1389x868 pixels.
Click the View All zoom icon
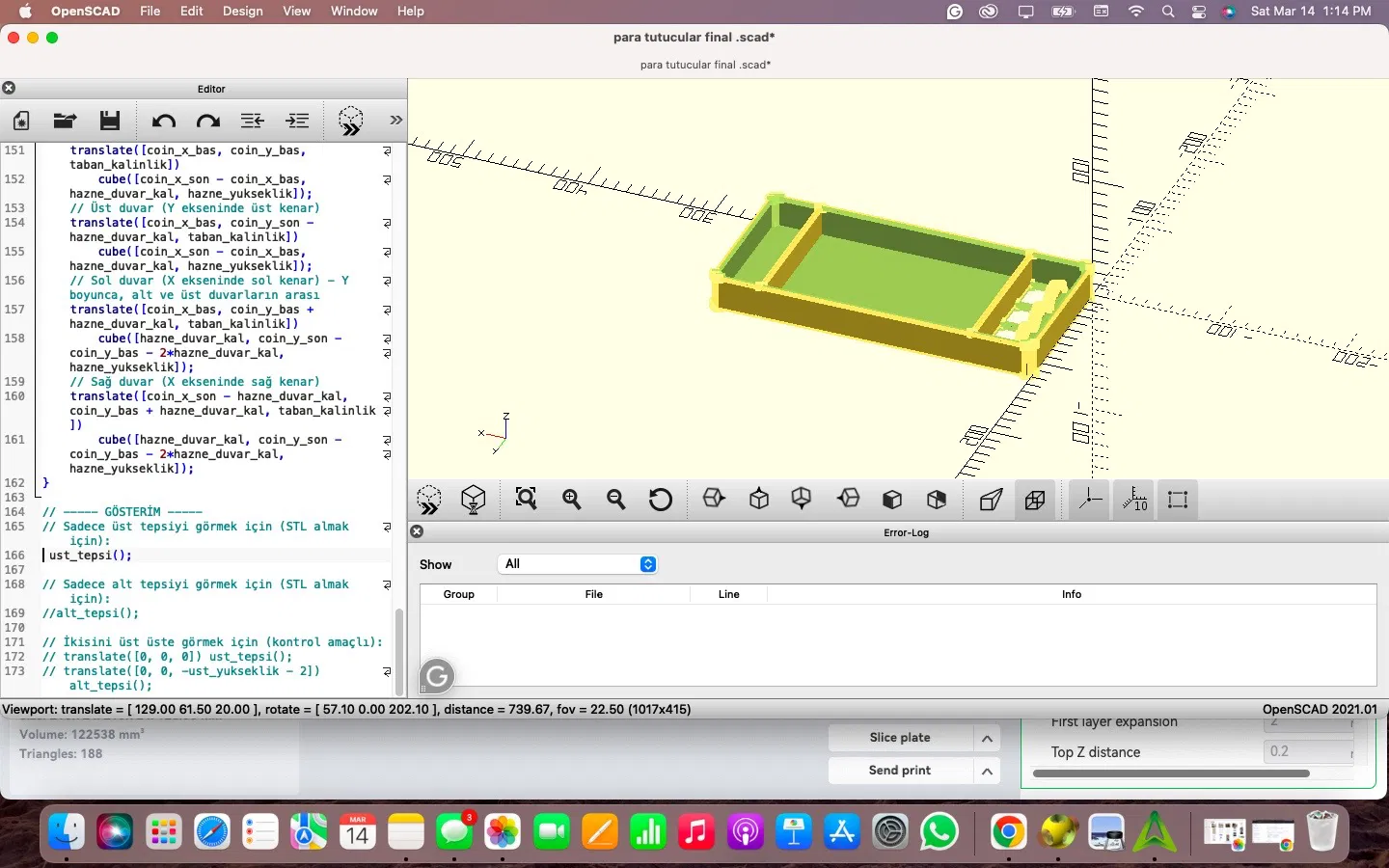[526, 500]
